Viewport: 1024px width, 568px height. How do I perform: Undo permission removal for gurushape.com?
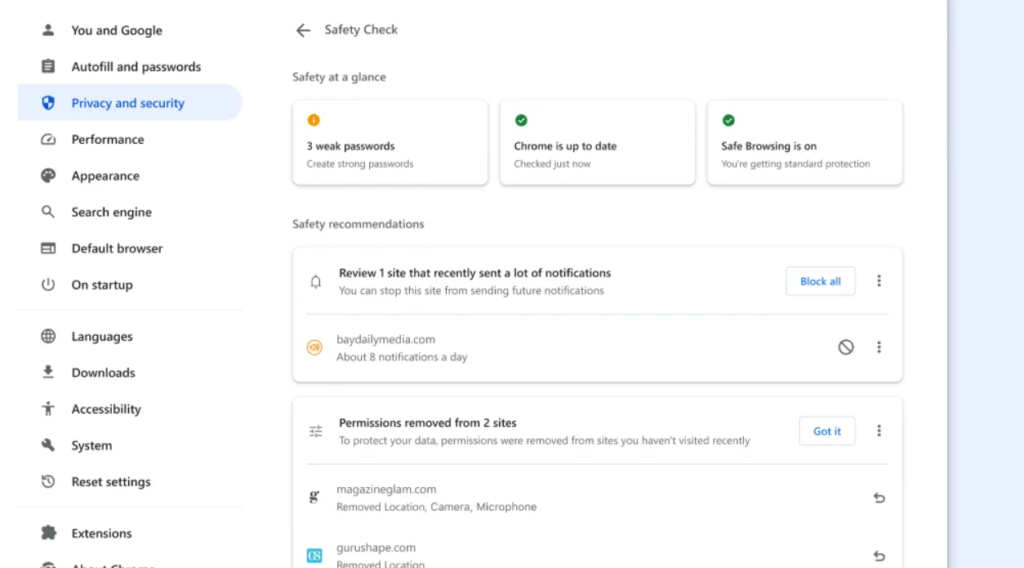pos(879,556)
